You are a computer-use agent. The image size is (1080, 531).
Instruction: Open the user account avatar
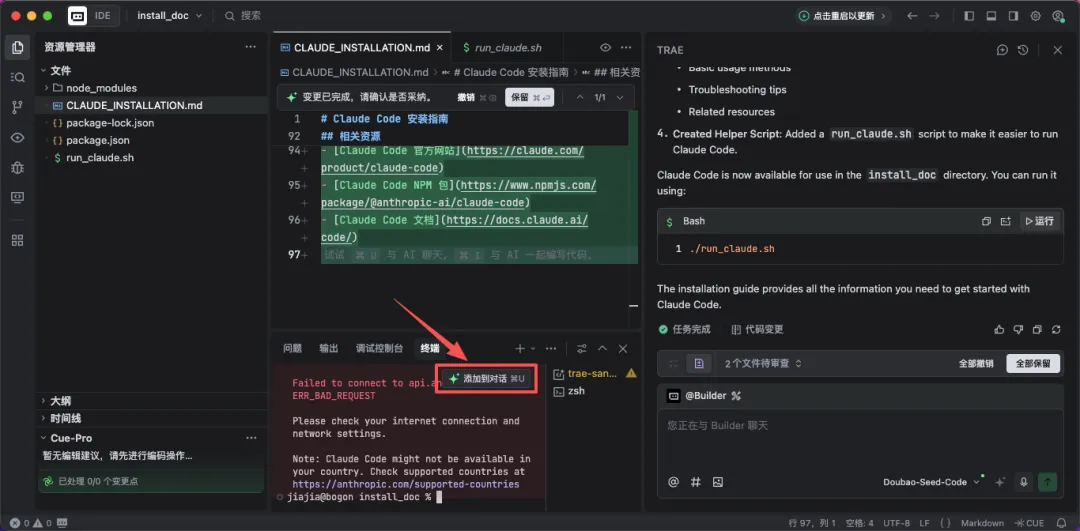point(1058,16)
